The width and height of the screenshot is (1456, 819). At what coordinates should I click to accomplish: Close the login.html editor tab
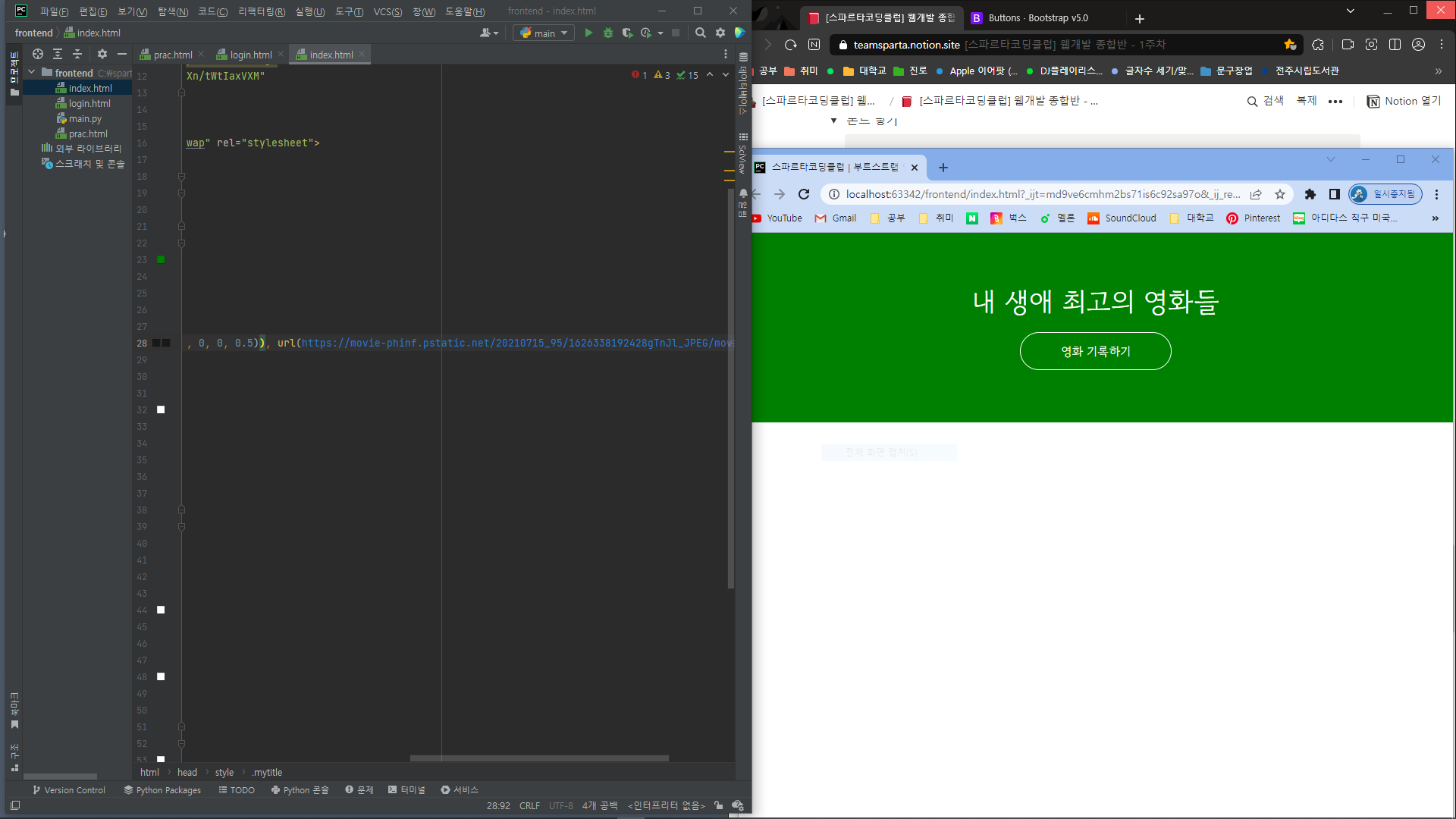tap(281, 54)
